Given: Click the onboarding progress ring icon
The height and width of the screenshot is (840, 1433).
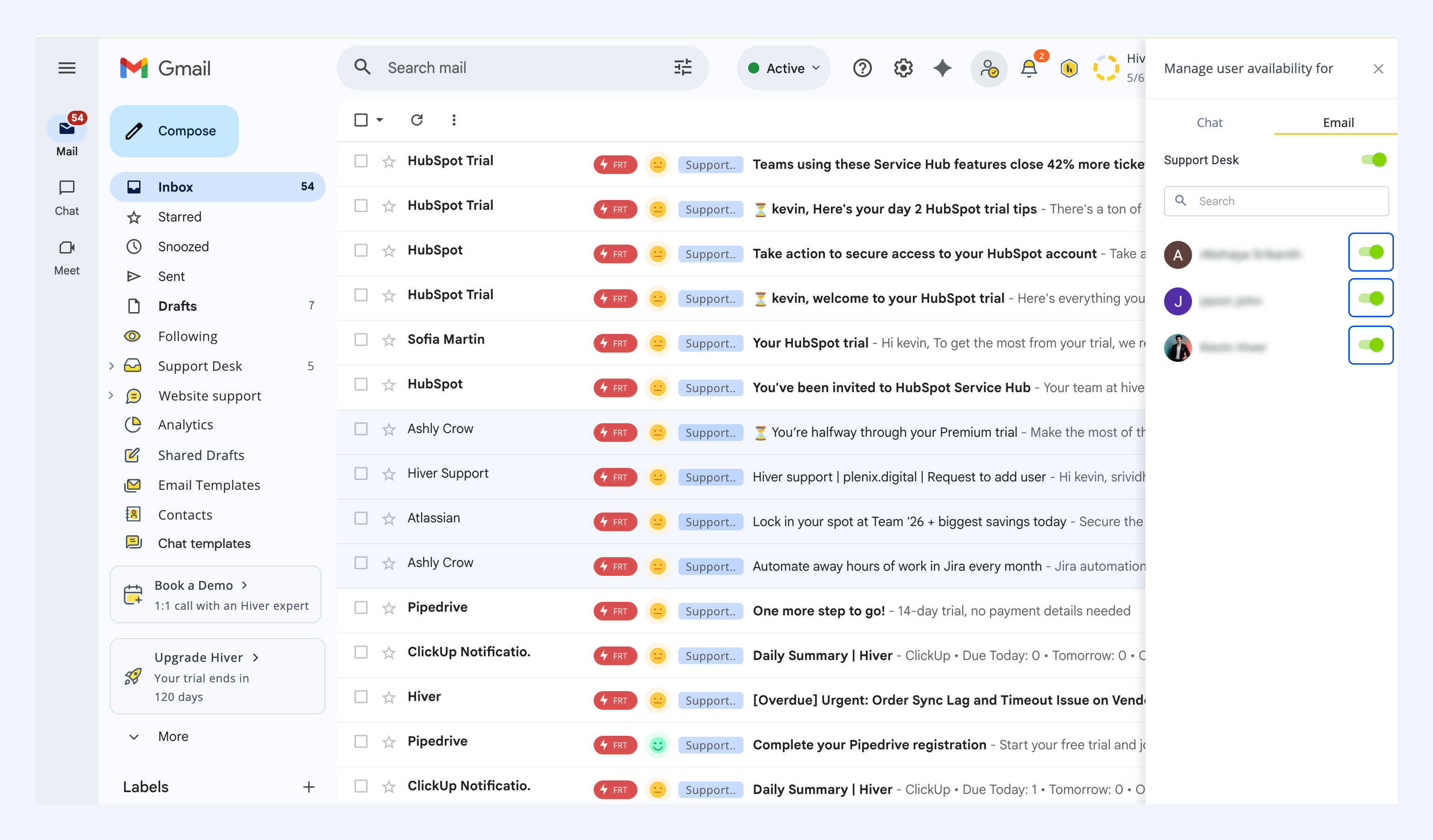Looking at the screenshot, I should click(x=1106, y=68).
